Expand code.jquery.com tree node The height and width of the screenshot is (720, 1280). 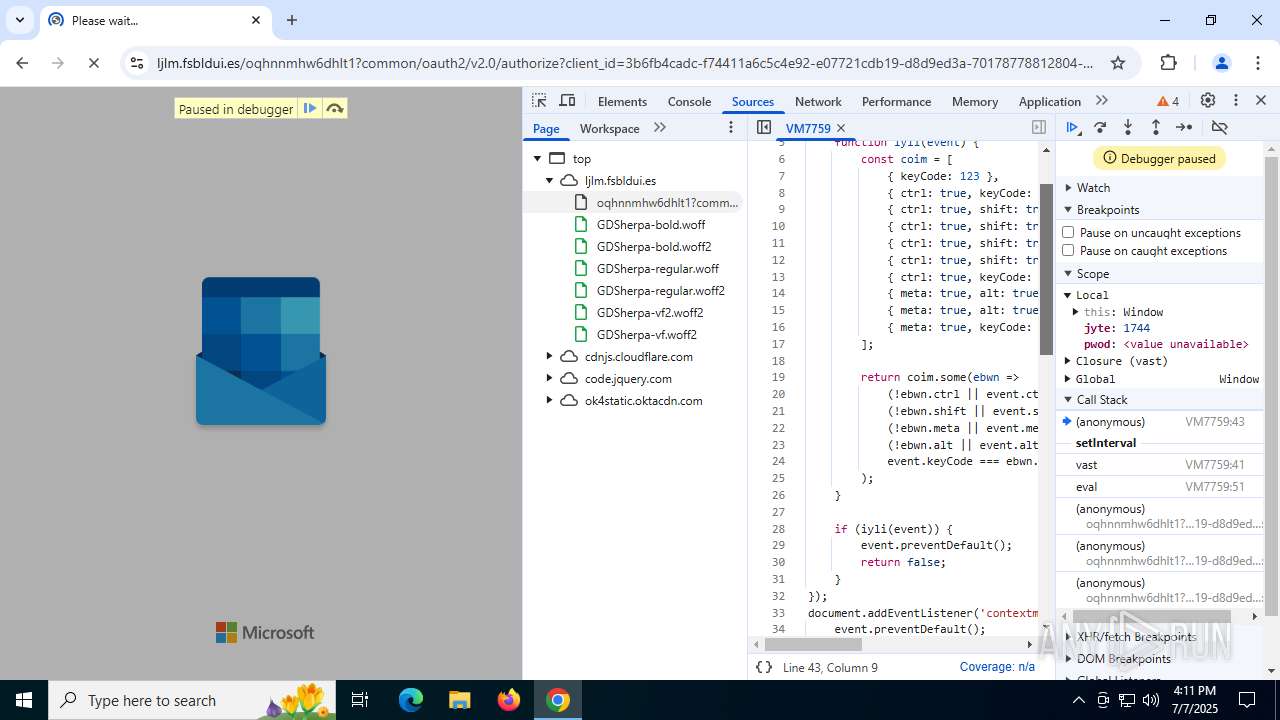pyautogui.click(x=549, y=378)
